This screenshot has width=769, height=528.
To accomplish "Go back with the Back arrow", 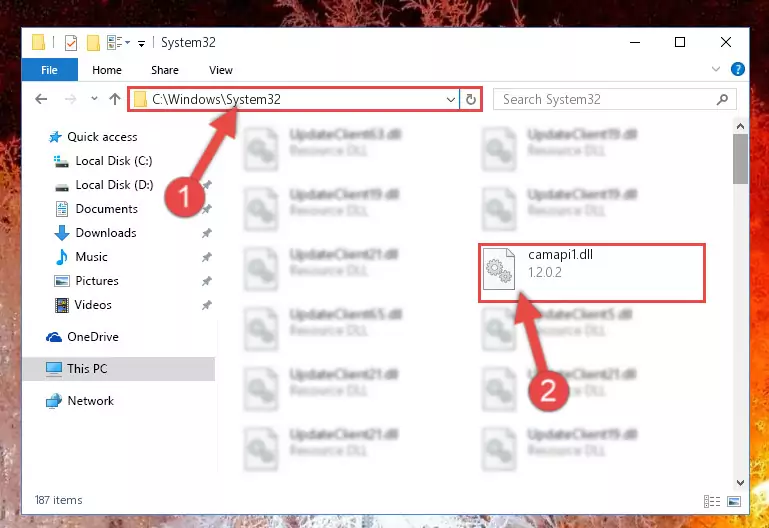I will coord(41,99).
